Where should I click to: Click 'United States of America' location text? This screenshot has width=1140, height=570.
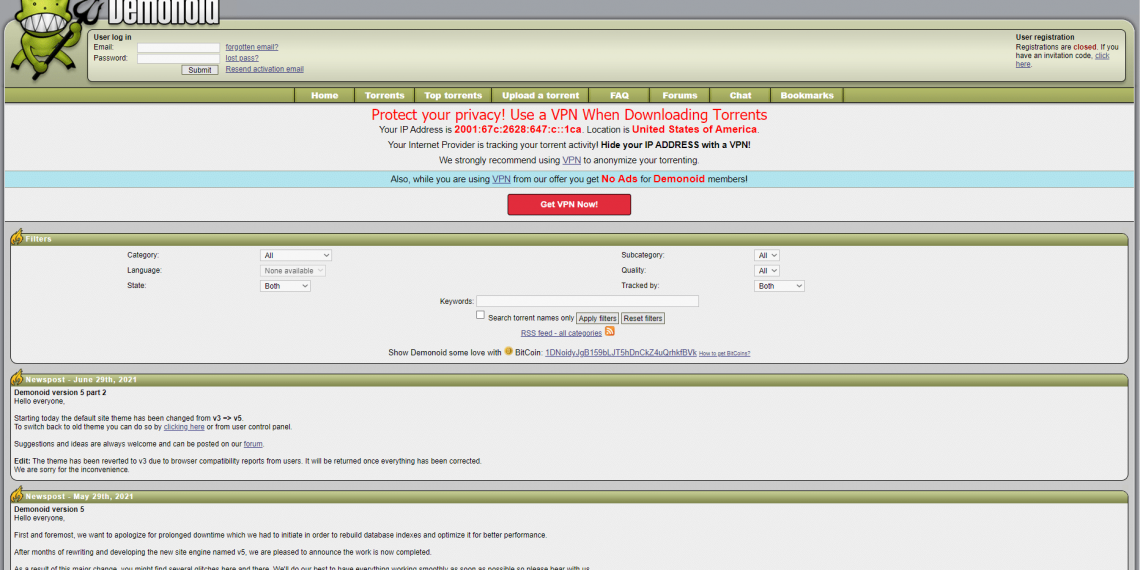(x=694, y=129)
